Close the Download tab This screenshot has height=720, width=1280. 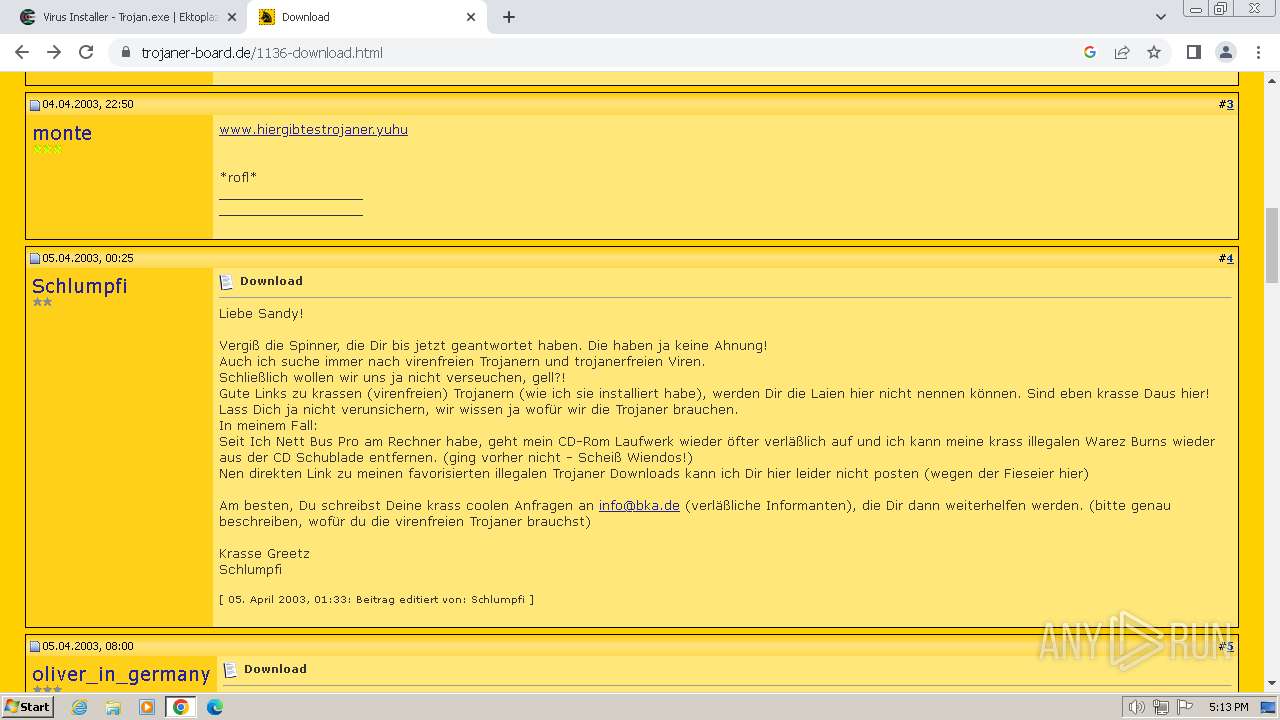tap(471, 17)
